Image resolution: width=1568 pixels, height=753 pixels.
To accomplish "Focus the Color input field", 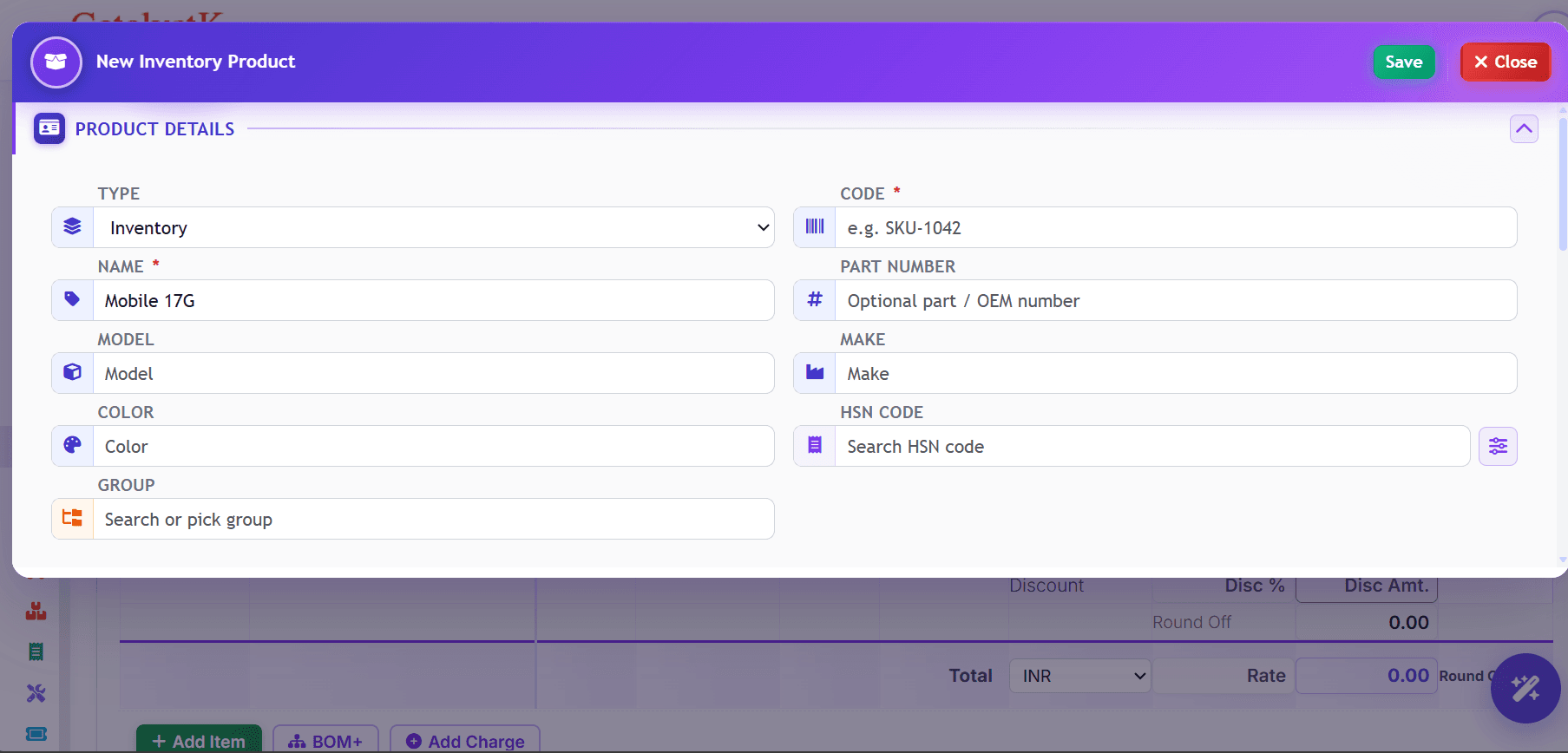I will (434, 446).
